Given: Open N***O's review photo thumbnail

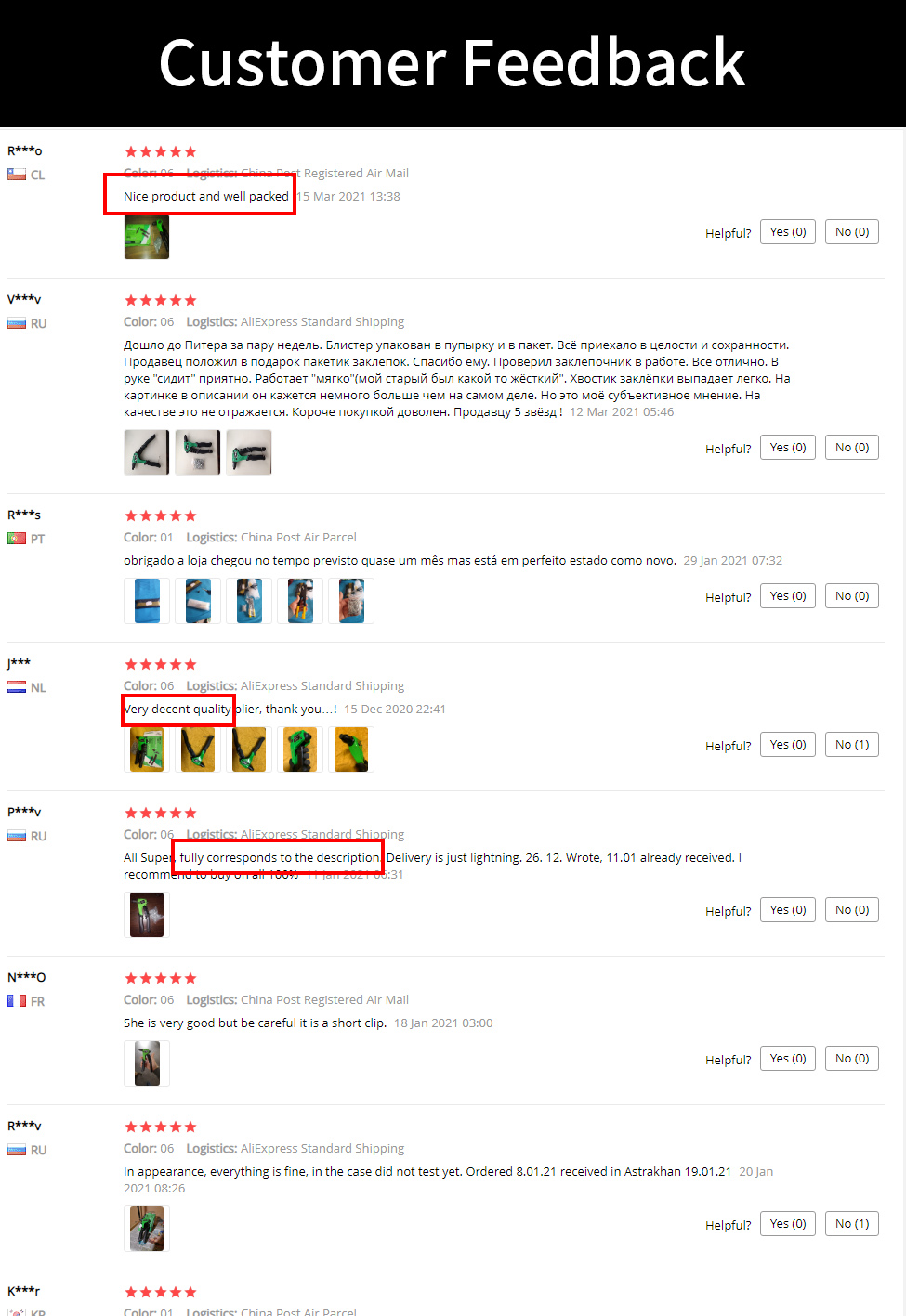Looking at the screenshot, I should point(147,1063).
